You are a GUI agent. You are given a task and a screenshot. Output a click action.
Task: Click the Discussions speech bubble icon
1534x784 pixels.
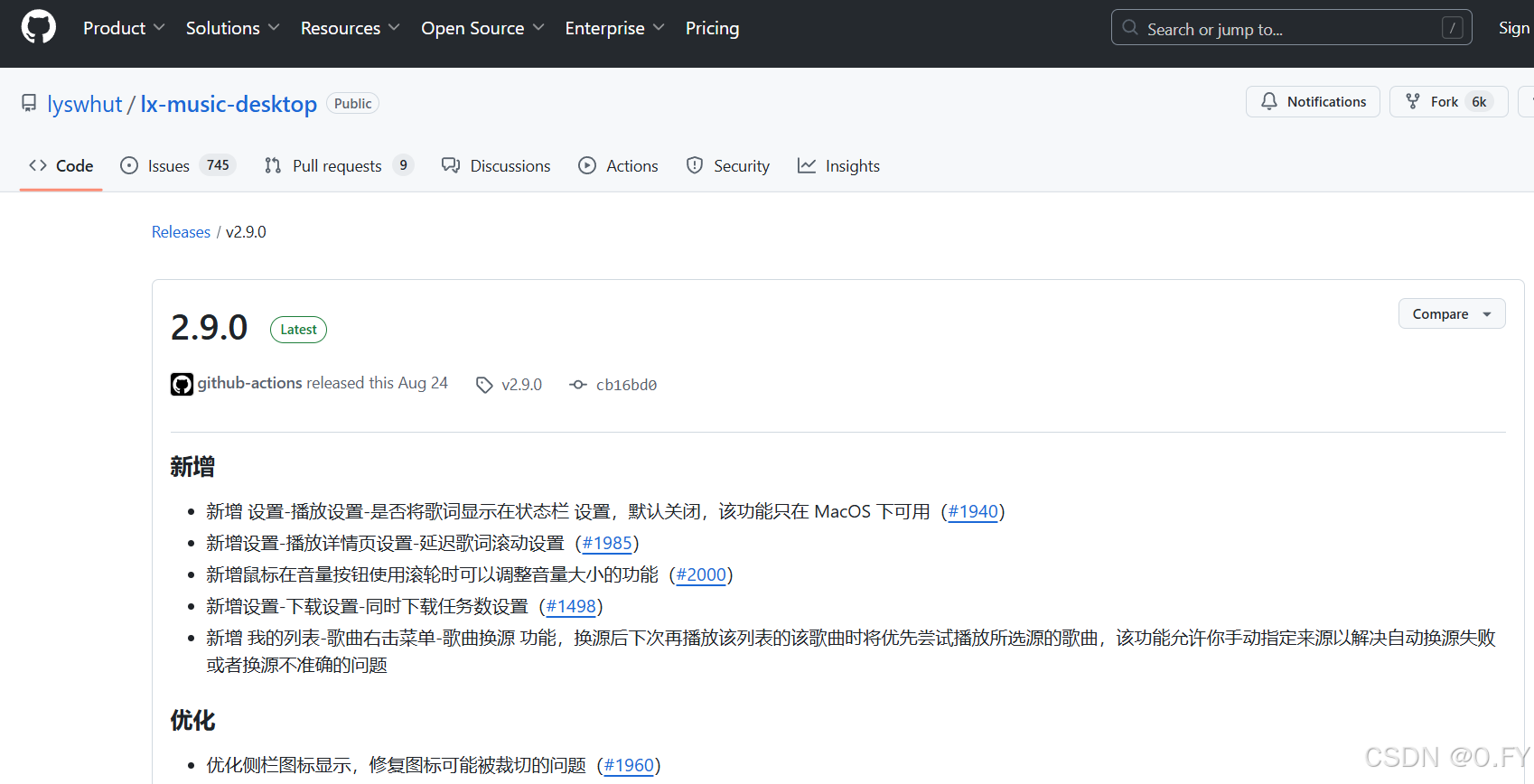click(x=451, y=165)
